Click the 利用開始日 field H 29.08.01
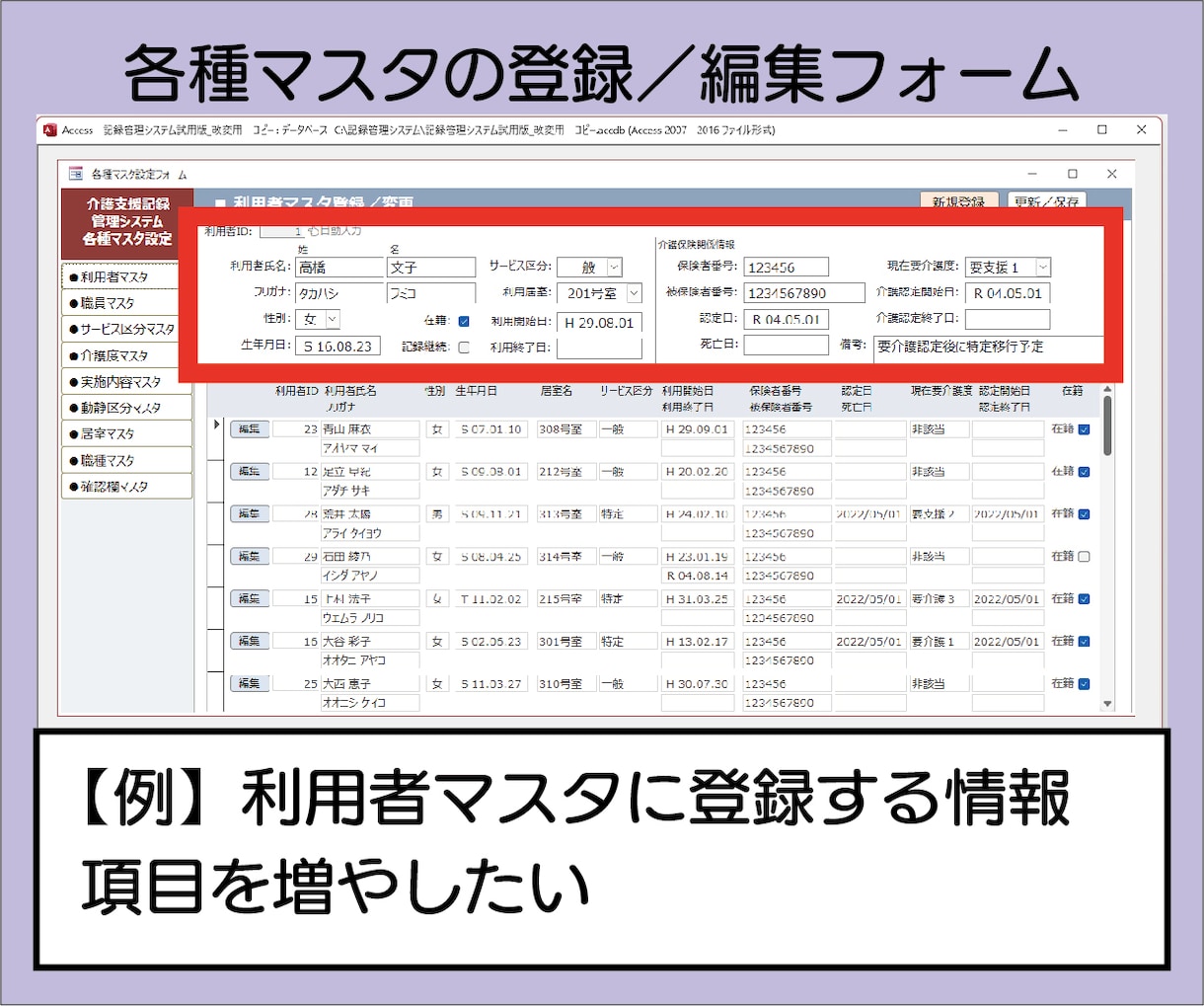This screenshot has width=1204, height=1006. pos(599,322)
